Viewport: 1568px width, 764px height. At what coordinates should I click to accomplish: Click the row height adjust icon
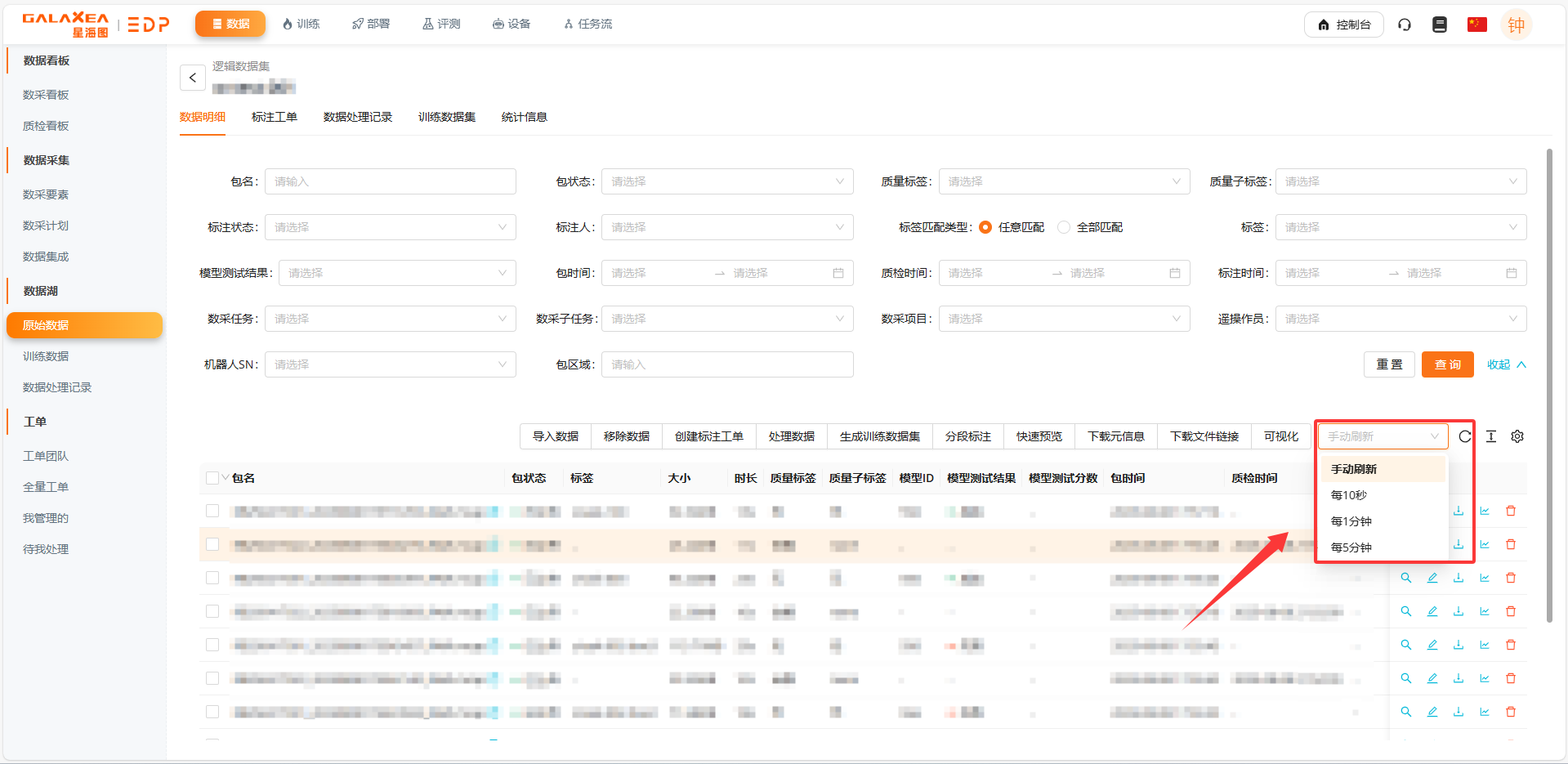(1491, 436)
